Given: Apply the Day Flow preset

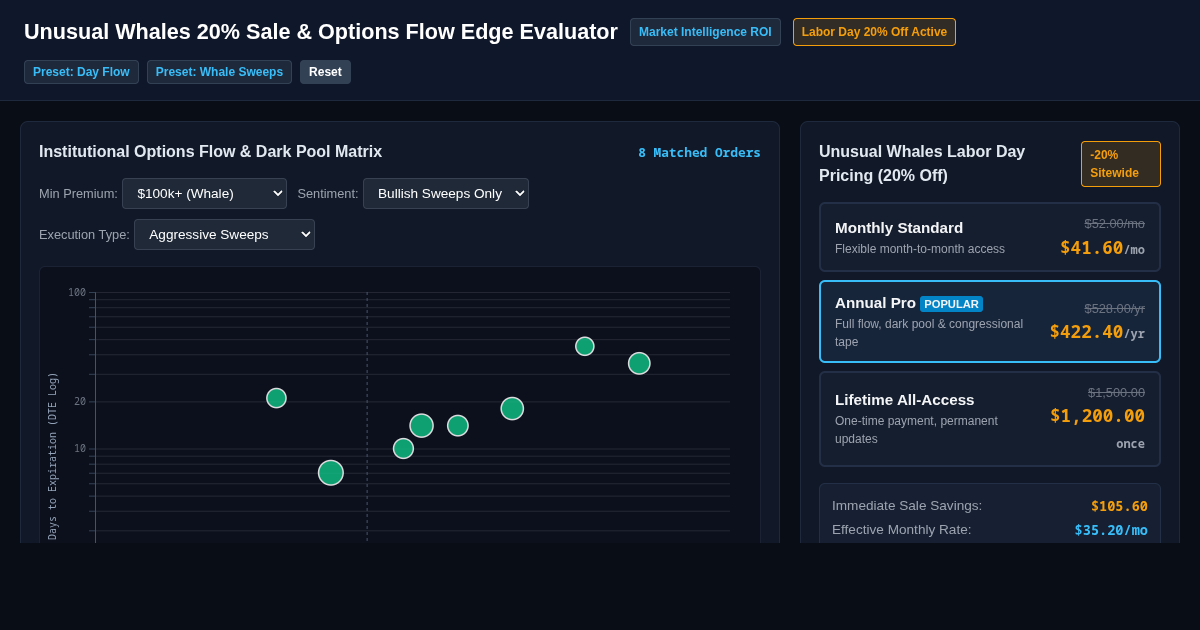Looking at the screenshot, I should [x=81, y=72].
